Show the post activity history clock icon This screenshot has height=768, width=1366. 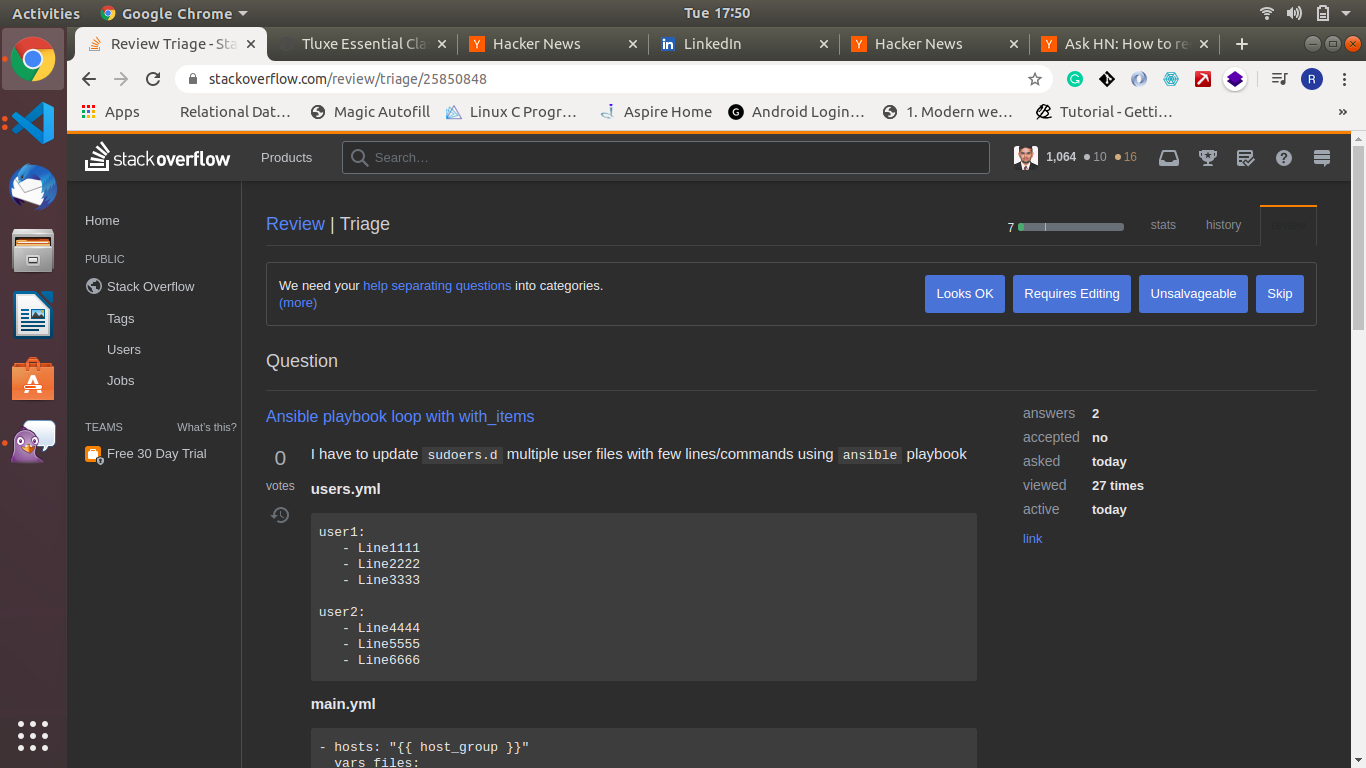[x=280, y=515]
